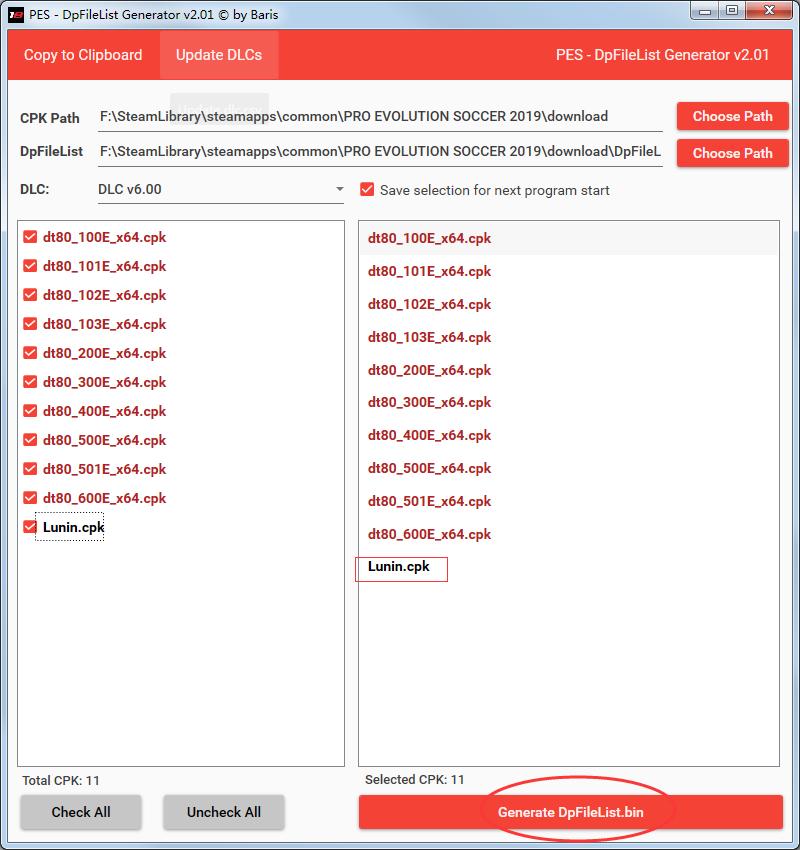Uncheck dt80_100E_x64.cpk checkbox
The image size is (800, 850).
pos(30,237)
